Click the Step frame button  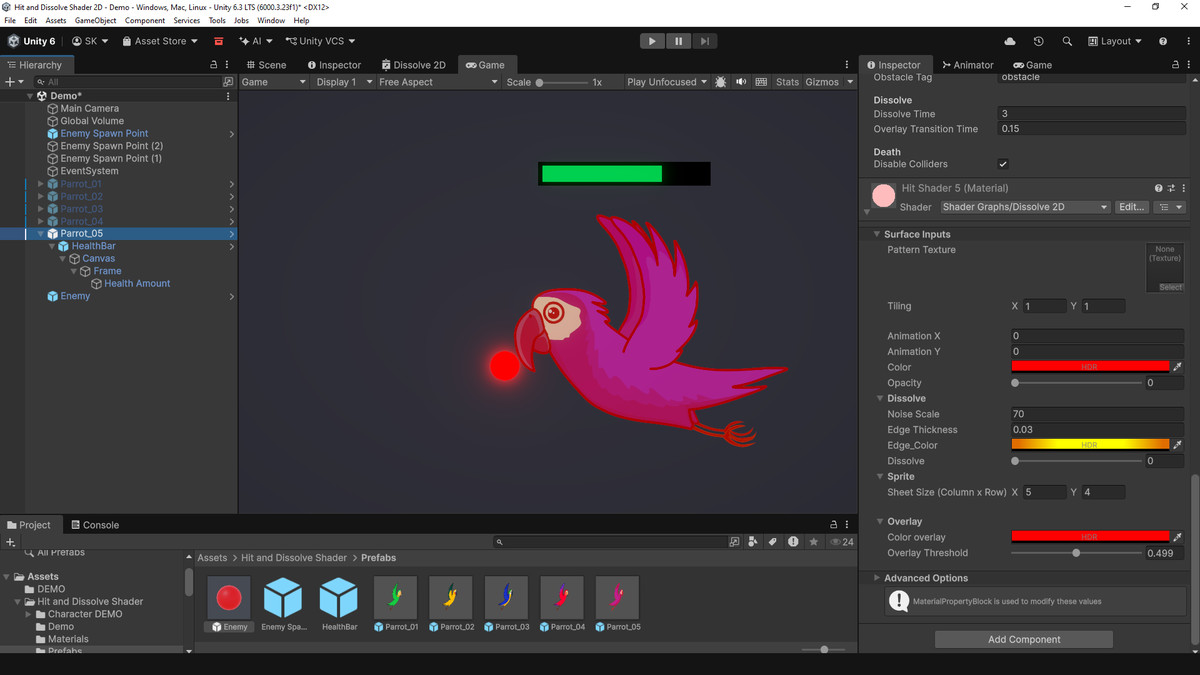tap(705, 41)
